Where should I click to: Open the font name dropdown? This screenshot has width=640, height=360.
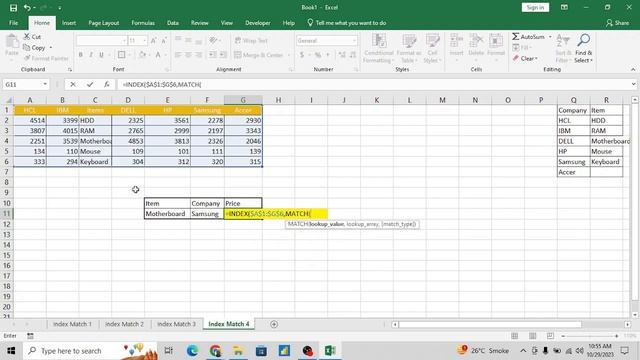click(x=124, y=40)
